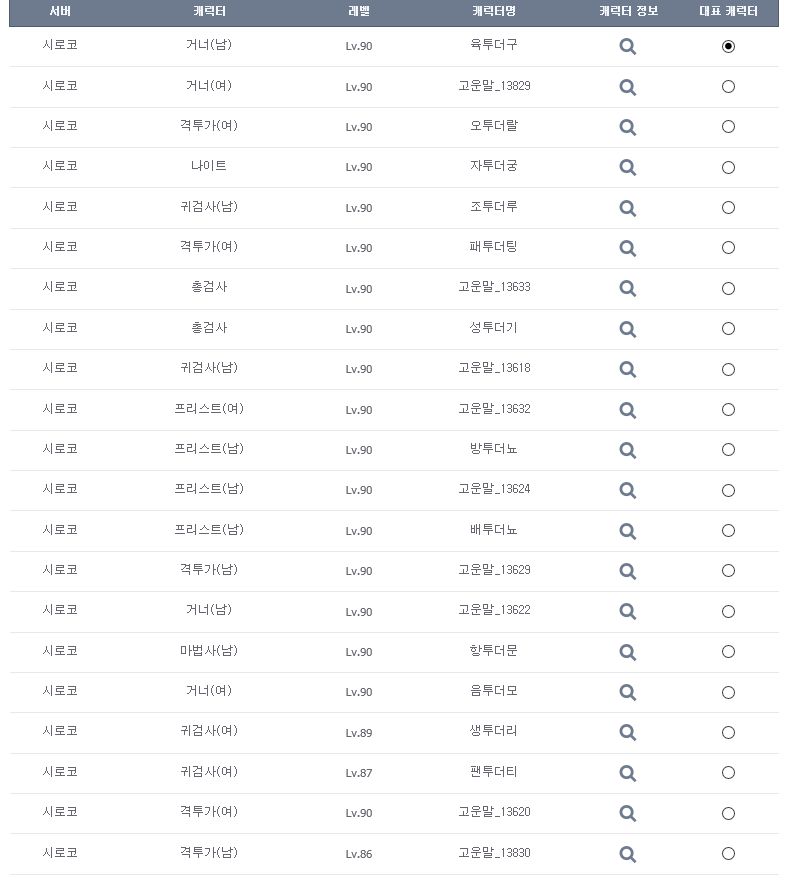Click the 레벨 column header
Image resolution: width=790 pixels, height=876 pixels.
point(359,12)
